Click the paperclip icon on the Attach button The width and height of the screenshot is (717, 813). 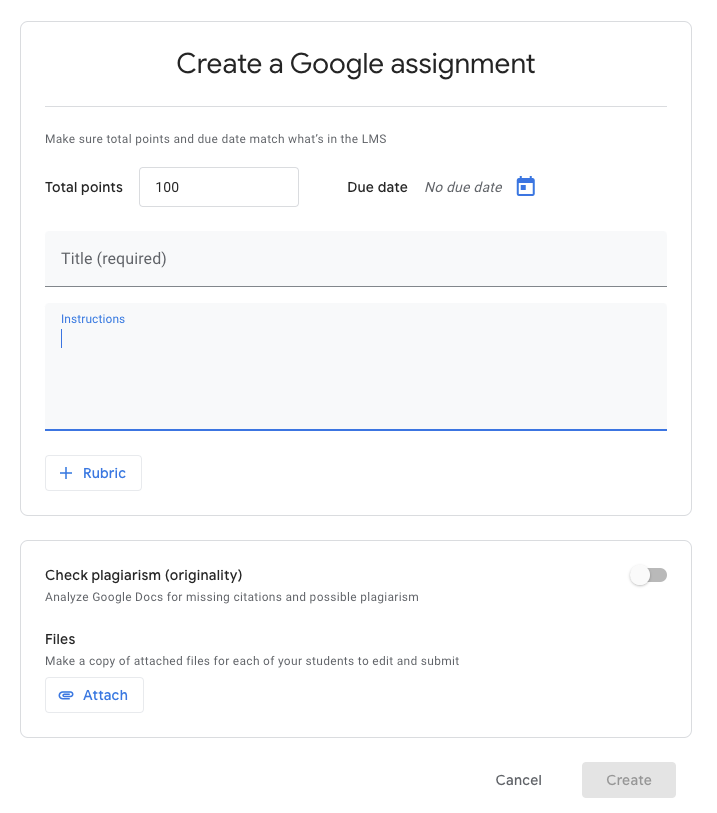[66, 695]
